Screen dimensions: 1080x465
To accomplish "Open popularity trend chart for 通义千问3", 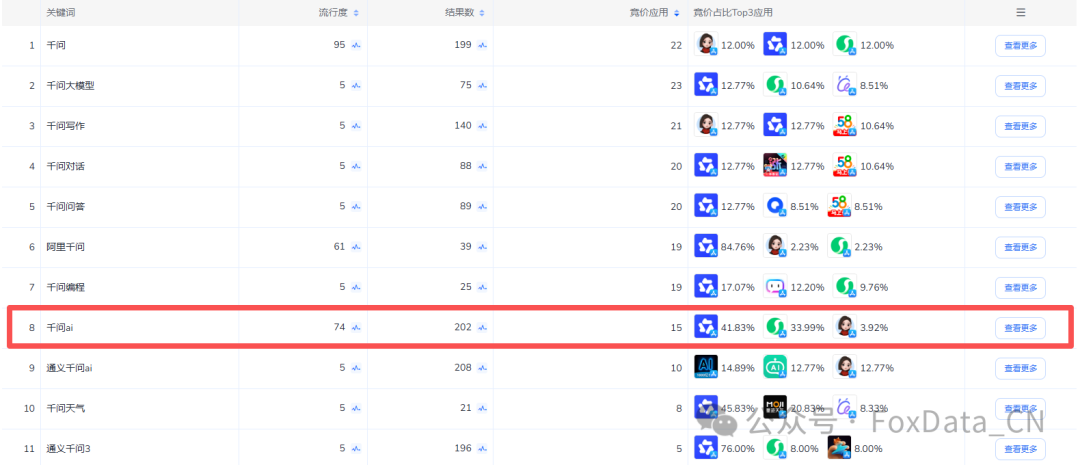I will (x=356, y=448).
